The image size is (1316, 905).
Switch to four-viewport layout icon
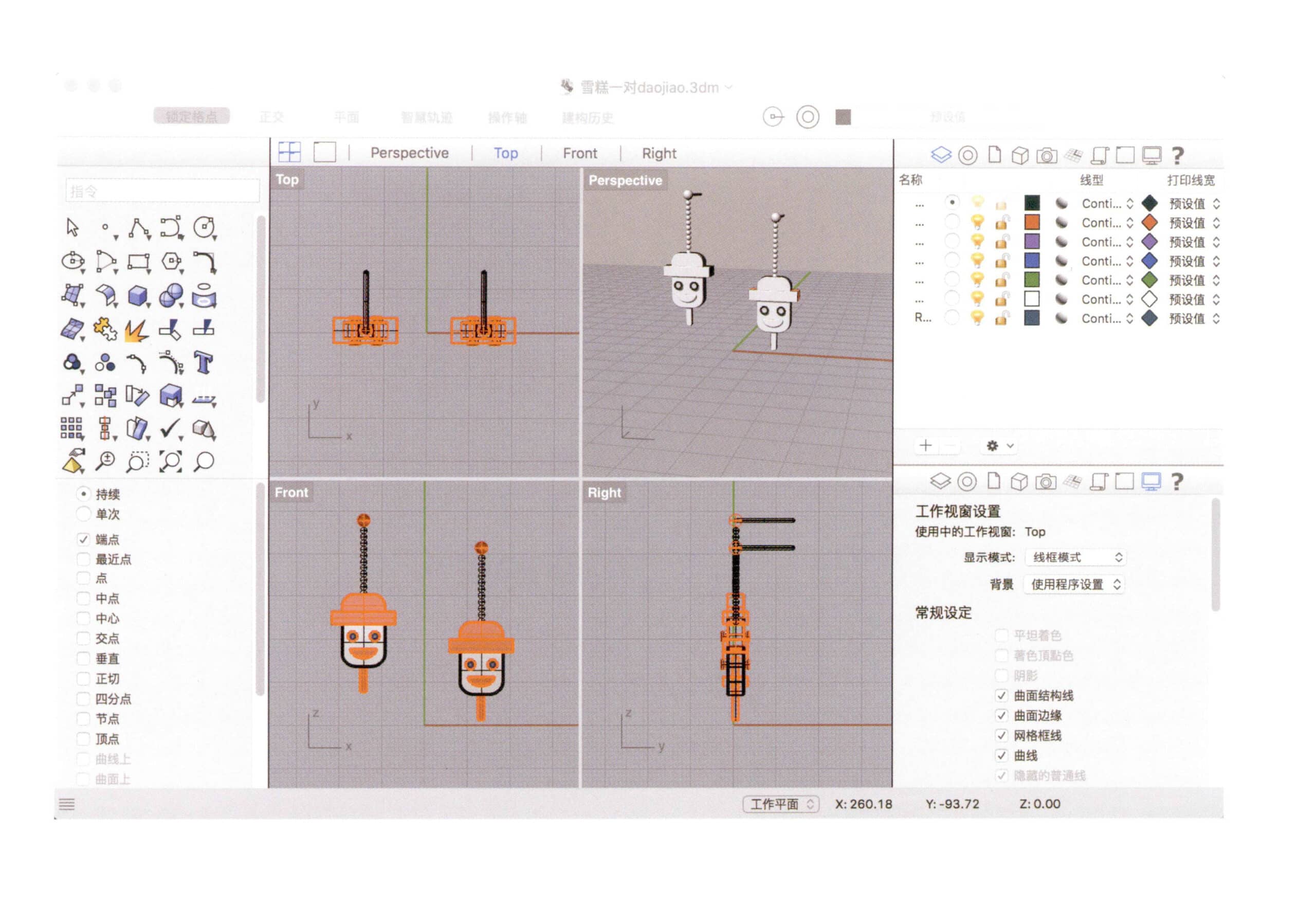pyautogui.click(x=289, y=152)
